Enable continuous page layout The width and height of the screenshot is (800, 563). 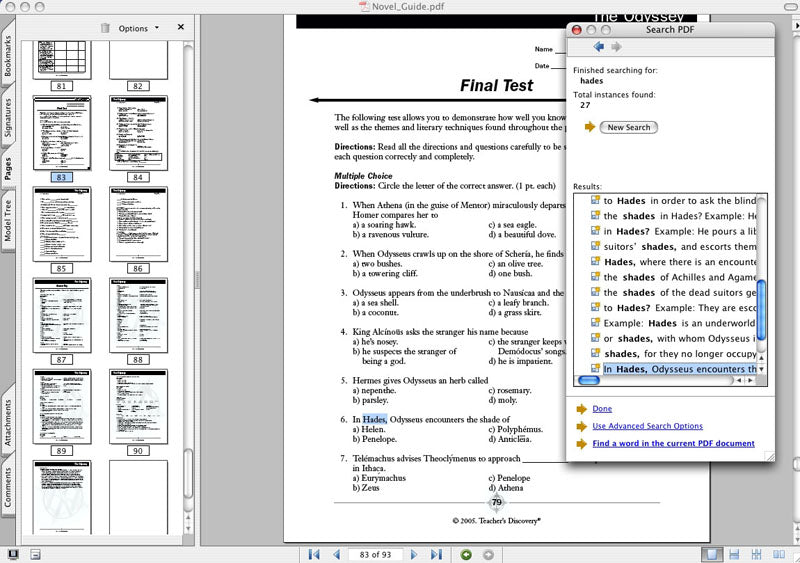[x=735, y=554]
